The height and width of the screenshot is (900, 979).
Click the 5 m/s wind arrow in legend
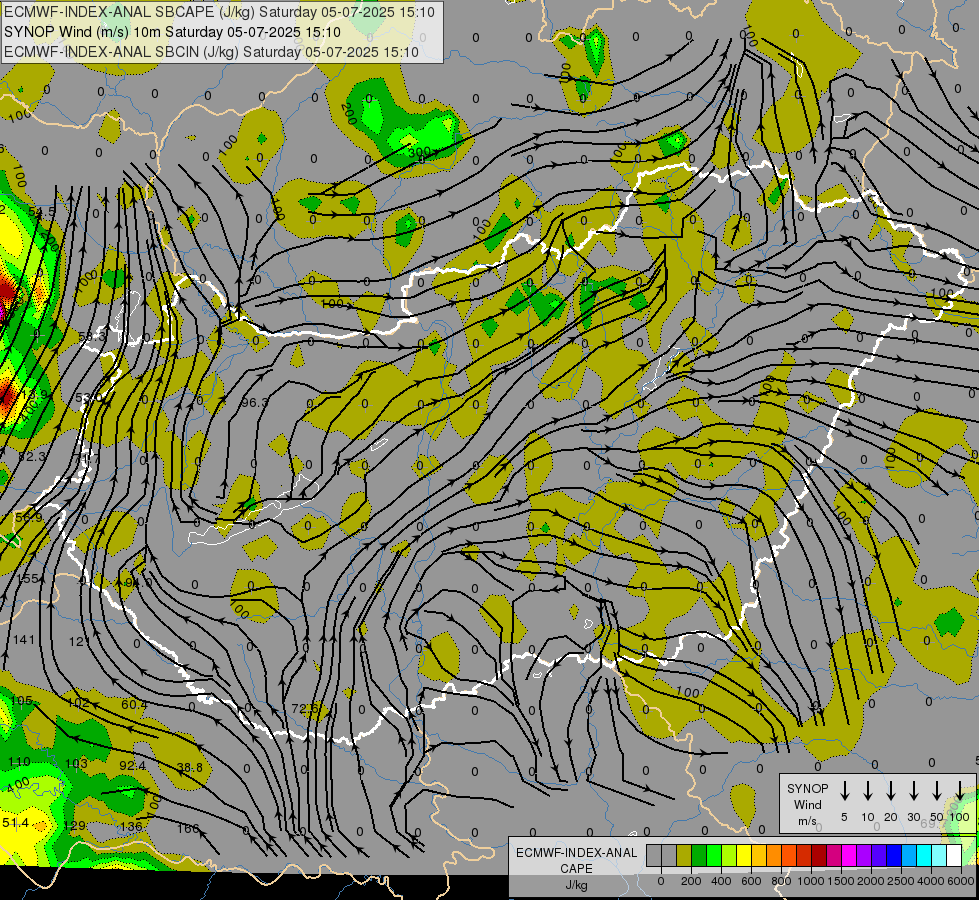click(x=844, y=791)
